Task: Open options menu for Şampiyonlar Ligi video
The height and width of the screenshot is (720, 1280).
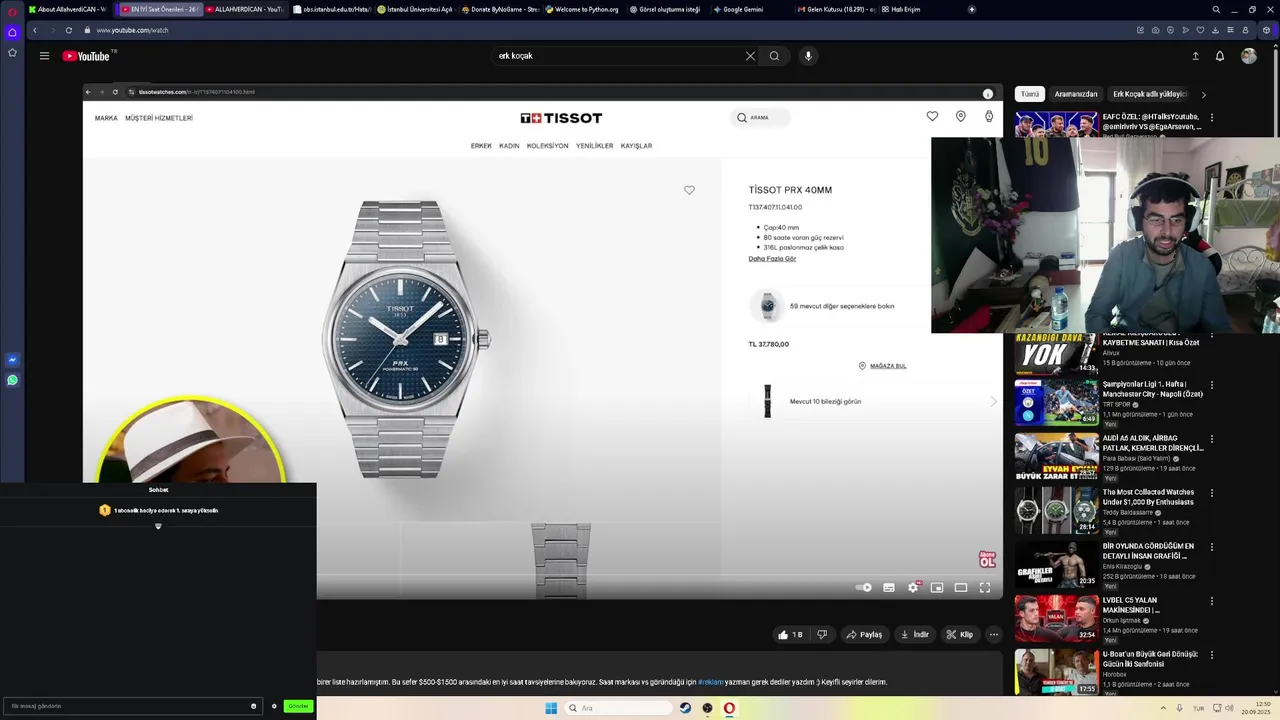Action: pyautogui.click(x=1212, y=385)
